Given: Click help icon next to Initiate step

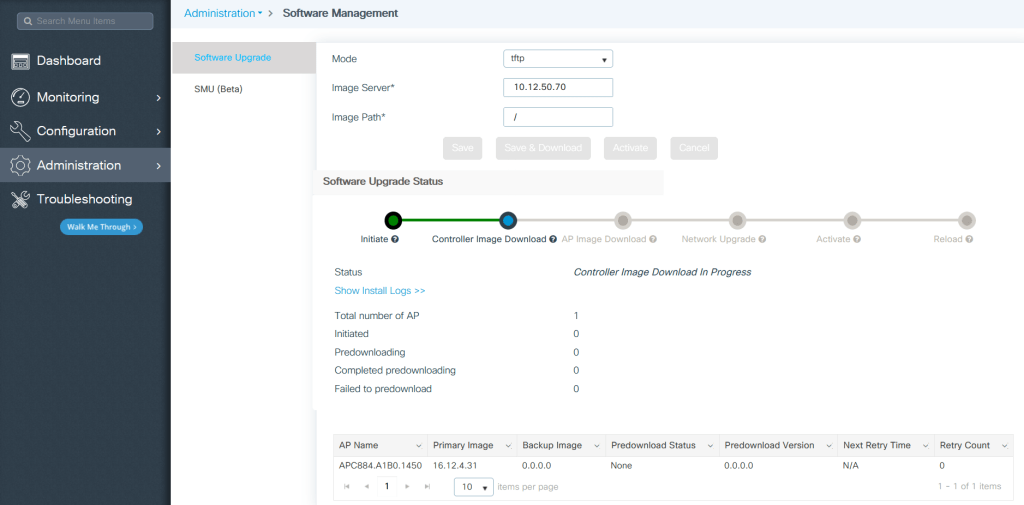Looking at the screenshot, I should click(395, 240).
